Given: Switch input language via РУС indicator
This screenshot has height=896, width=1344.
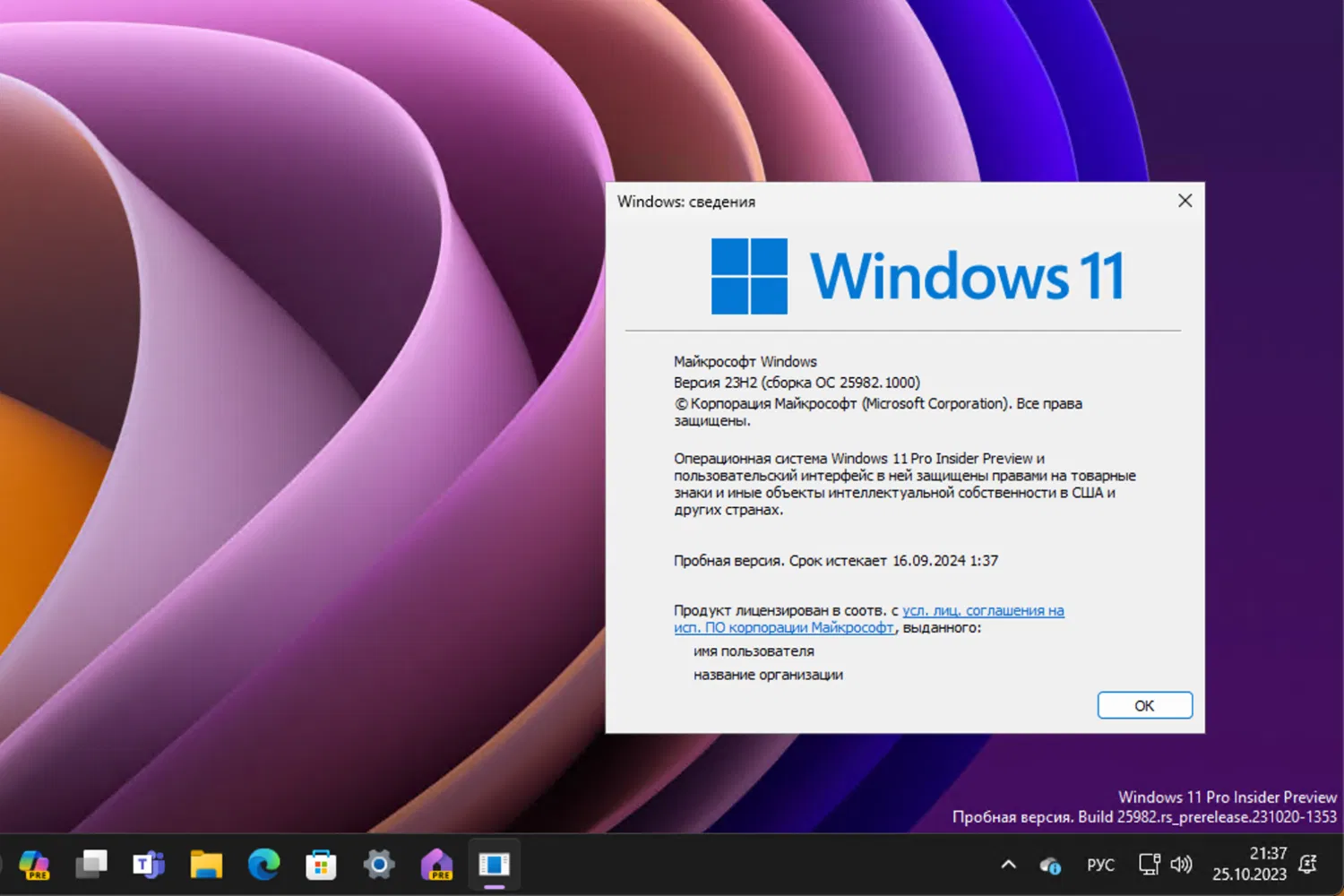Looking at the screenshot, I should 1100,865.
